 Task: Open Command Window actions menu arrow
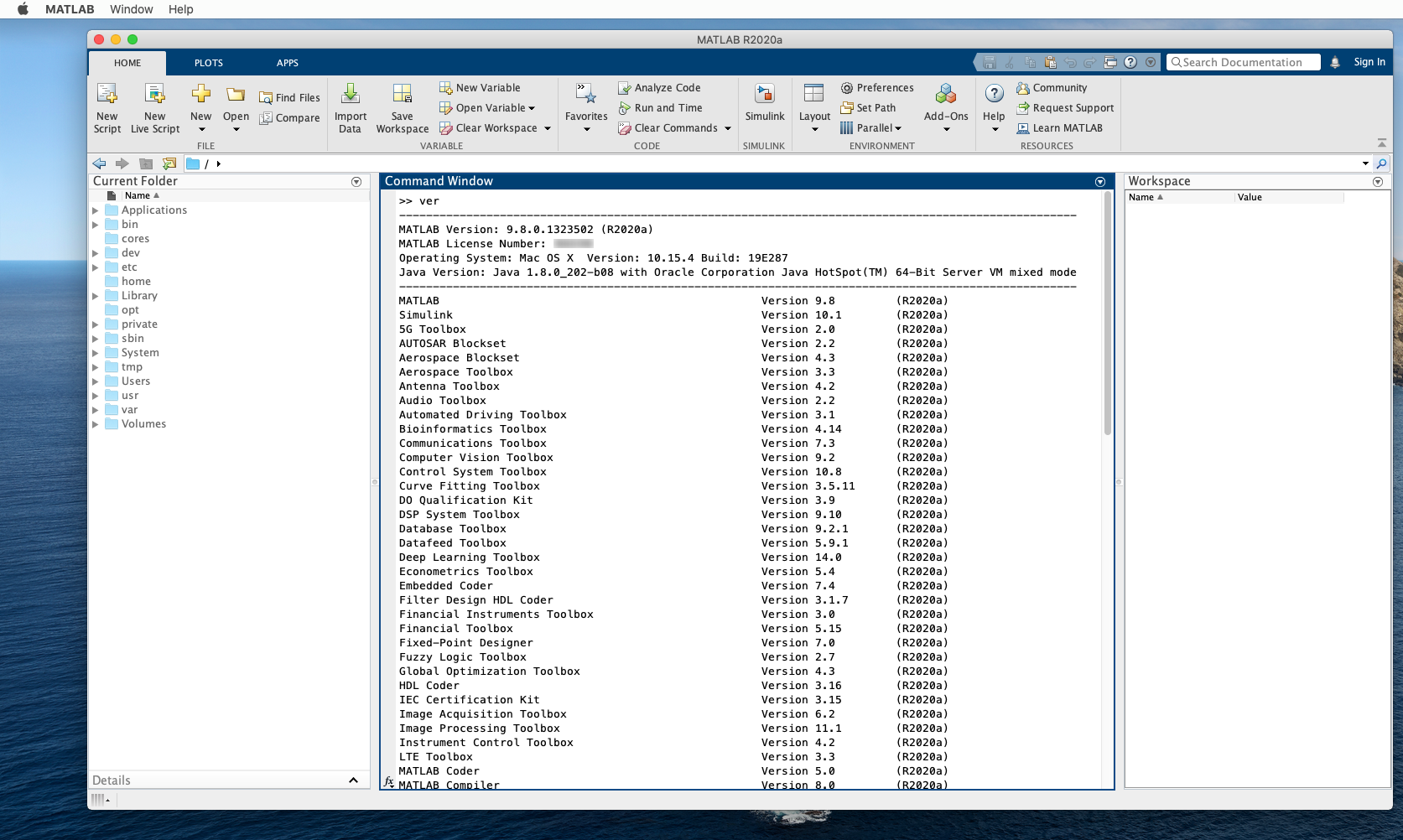tap(1100, 182)
